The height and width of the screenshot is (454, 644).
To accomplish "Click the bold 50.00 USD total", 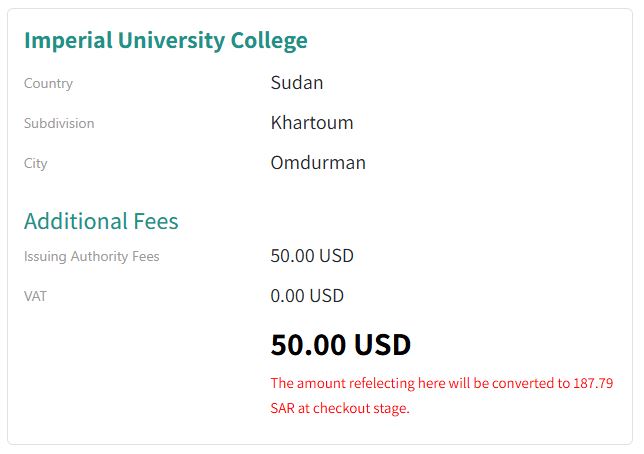I will [x=341, y=345].
